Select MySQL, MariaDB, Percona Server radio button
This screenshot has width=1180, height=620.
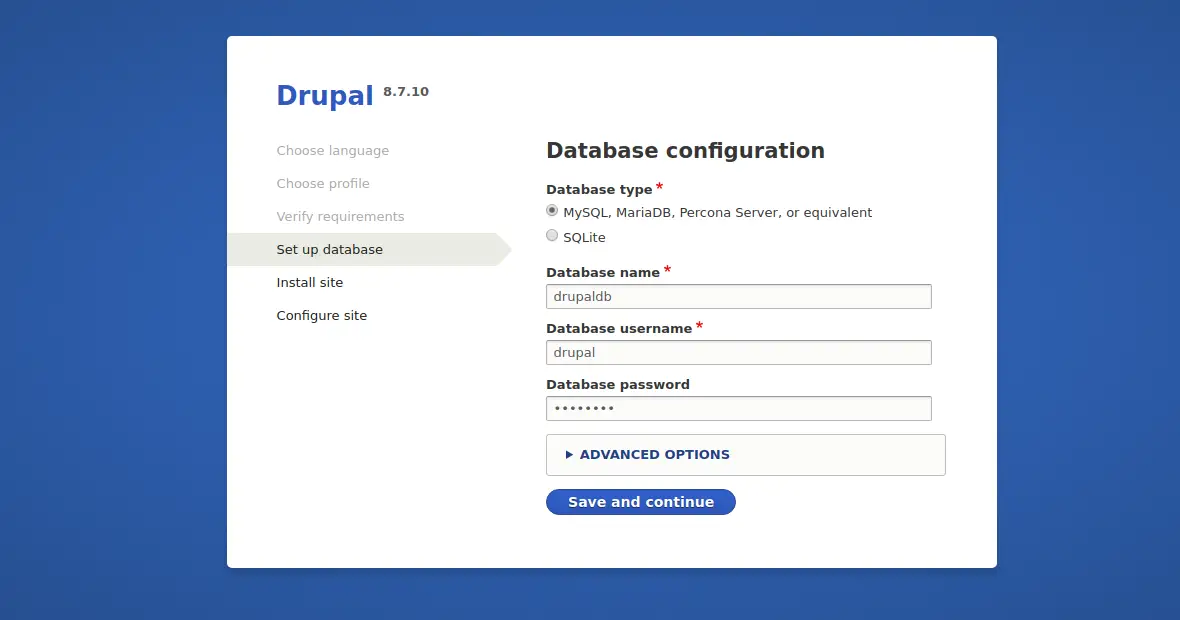coord(552,211)
